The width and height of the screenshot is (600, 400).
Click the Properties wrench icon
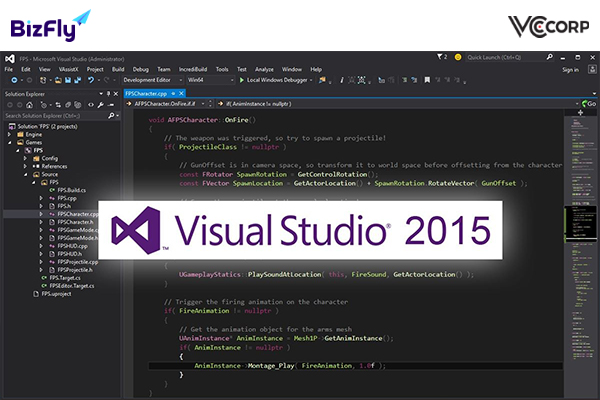[101, 105]
